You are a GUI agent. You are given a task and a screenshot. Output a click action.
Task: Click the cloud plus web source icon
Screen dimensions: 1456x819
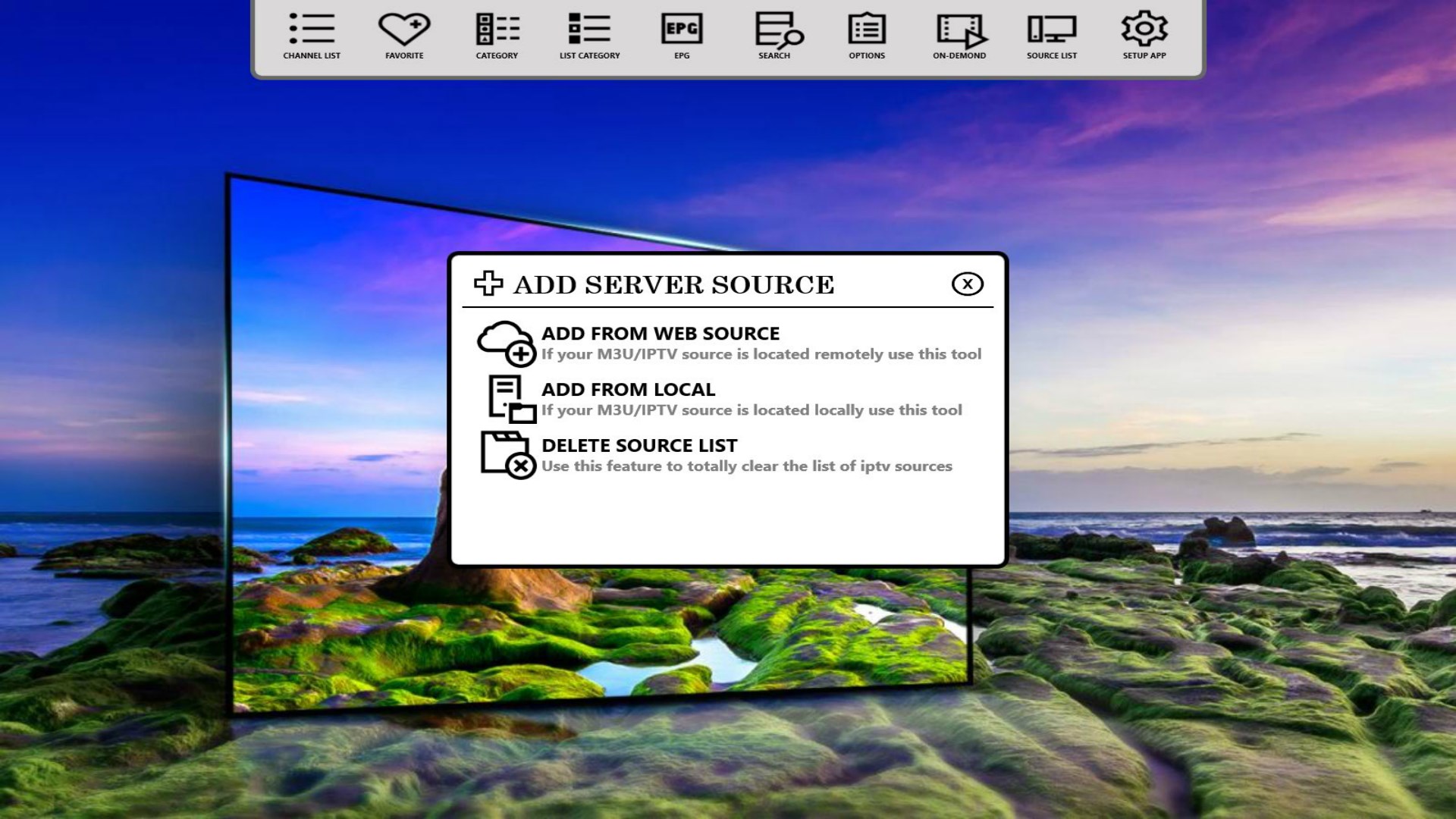pos(506,343)
